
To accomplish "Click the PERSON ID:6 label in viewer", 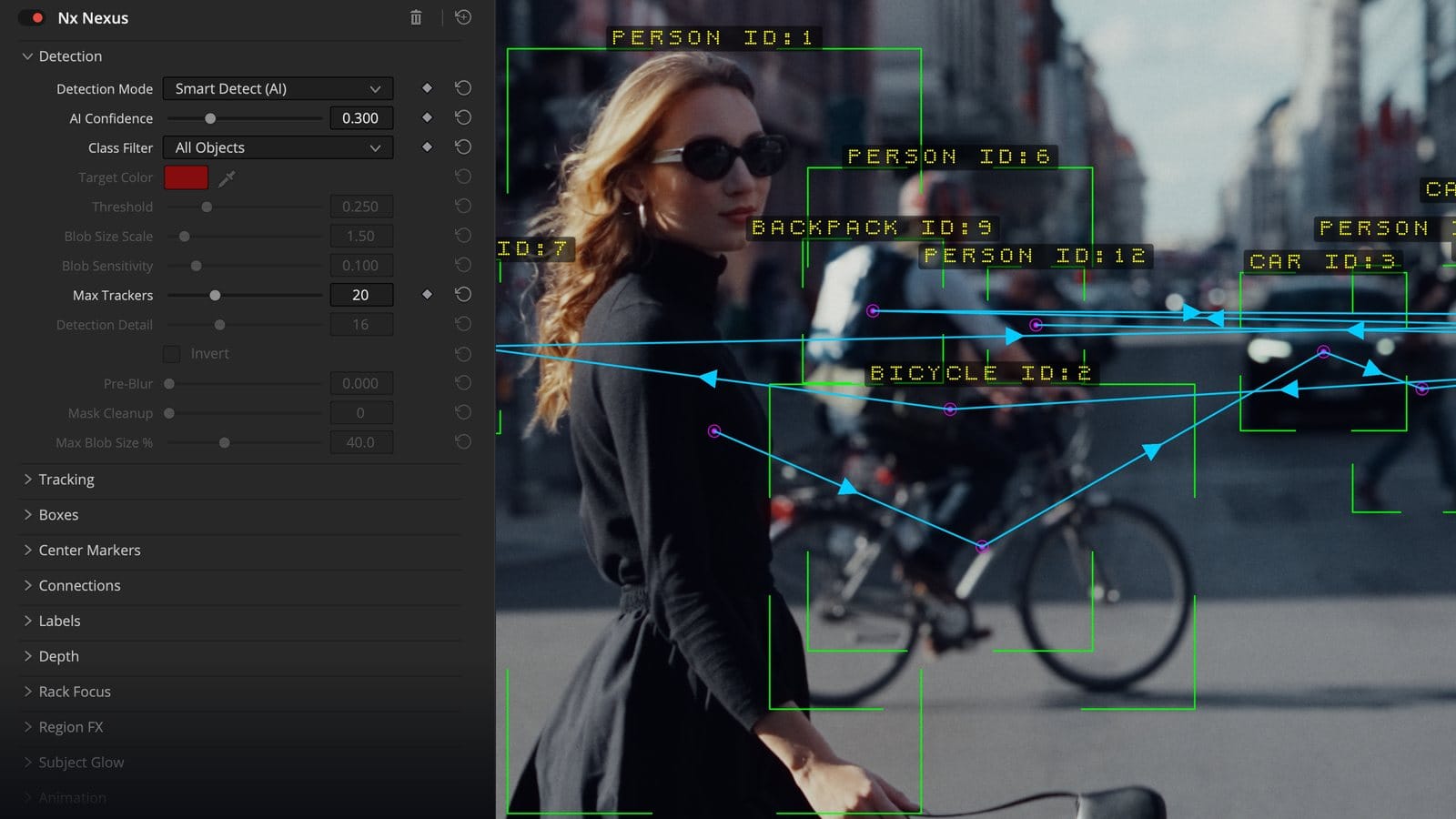I will pyautogui.click(x=949, y=157).
